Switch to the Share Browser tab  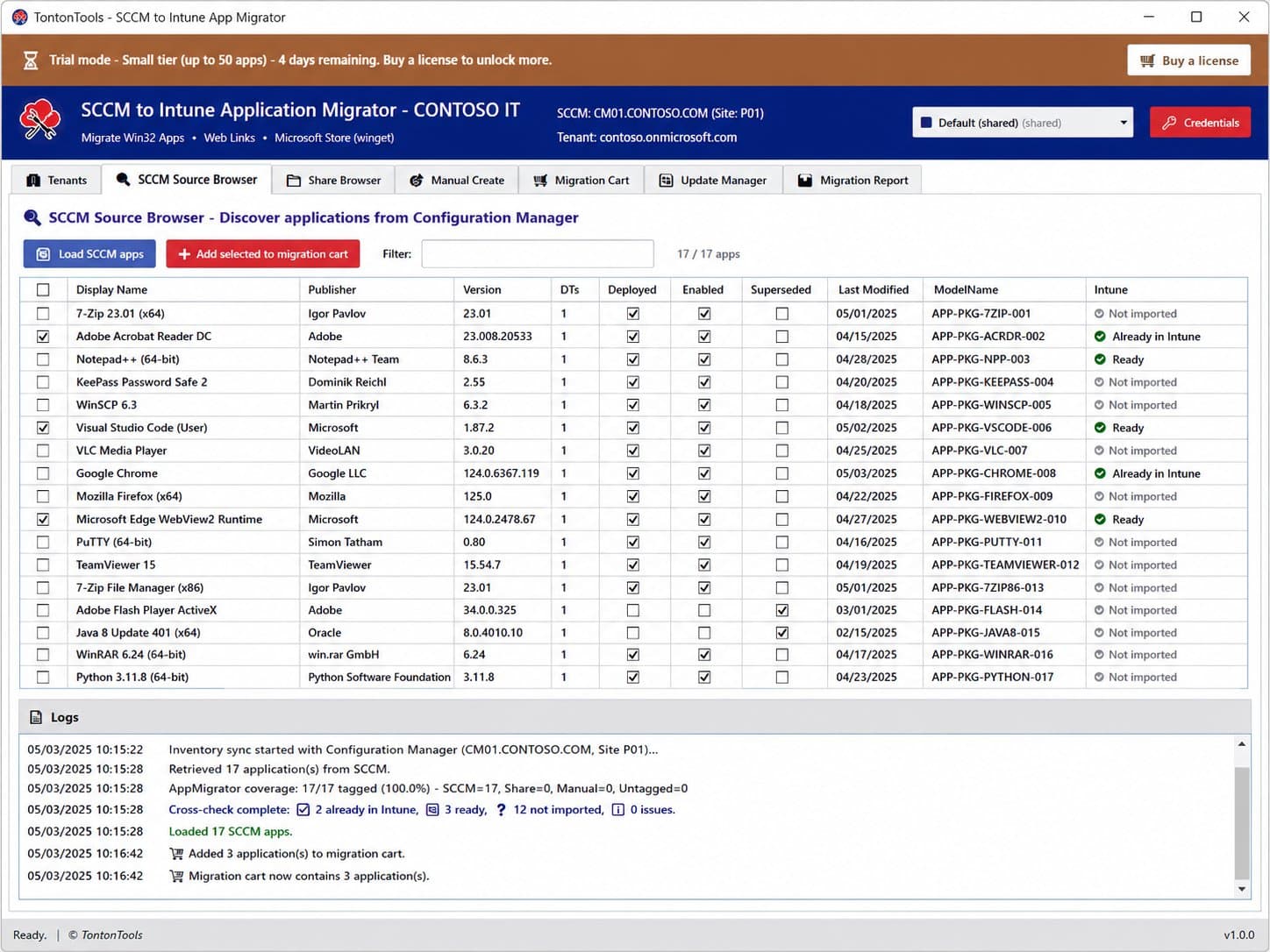(x=333, y=181)
